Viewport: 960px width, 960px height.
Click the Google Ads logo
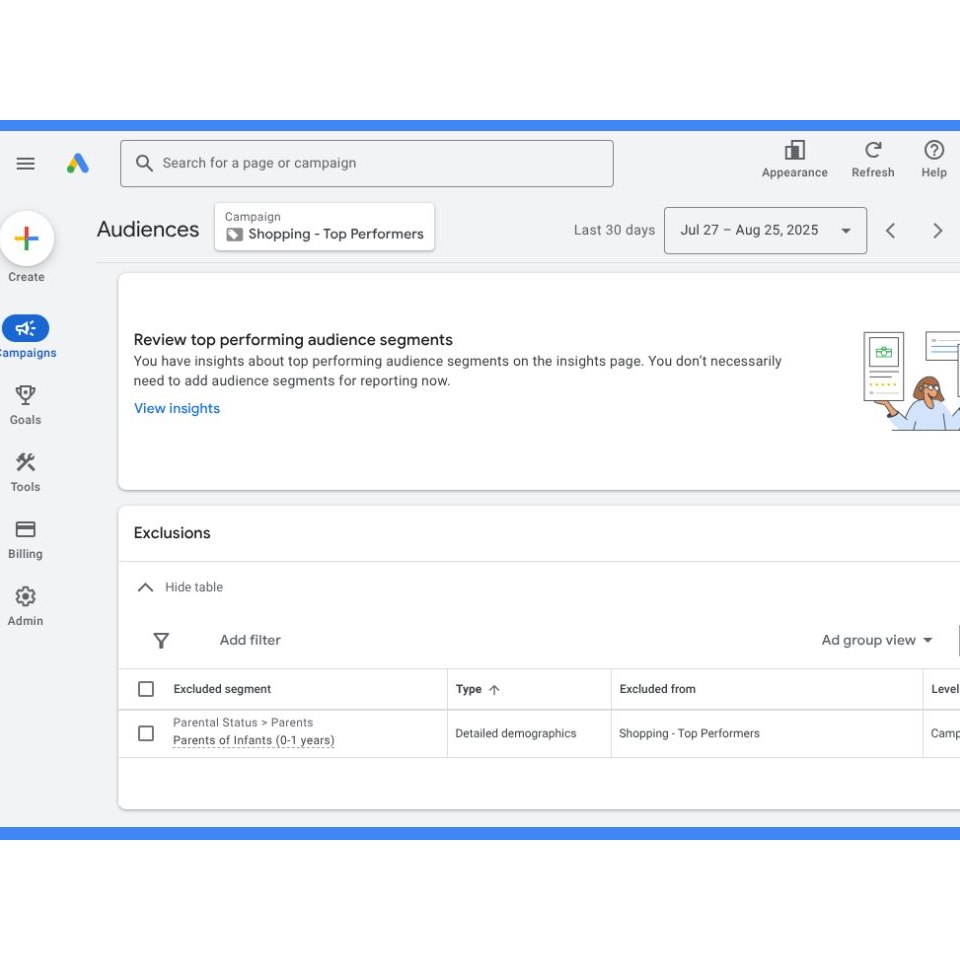click(x=78, y=163)
